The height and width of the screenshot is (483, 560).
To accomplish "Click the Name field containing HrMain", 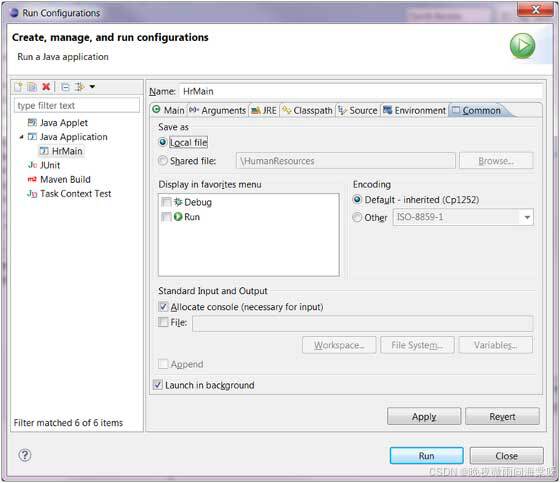I will tap(361, 91).
